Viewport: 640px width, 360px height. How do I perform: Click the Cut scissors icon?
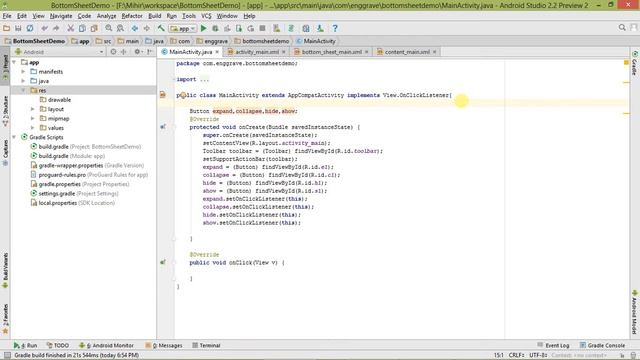click(71, 28)
